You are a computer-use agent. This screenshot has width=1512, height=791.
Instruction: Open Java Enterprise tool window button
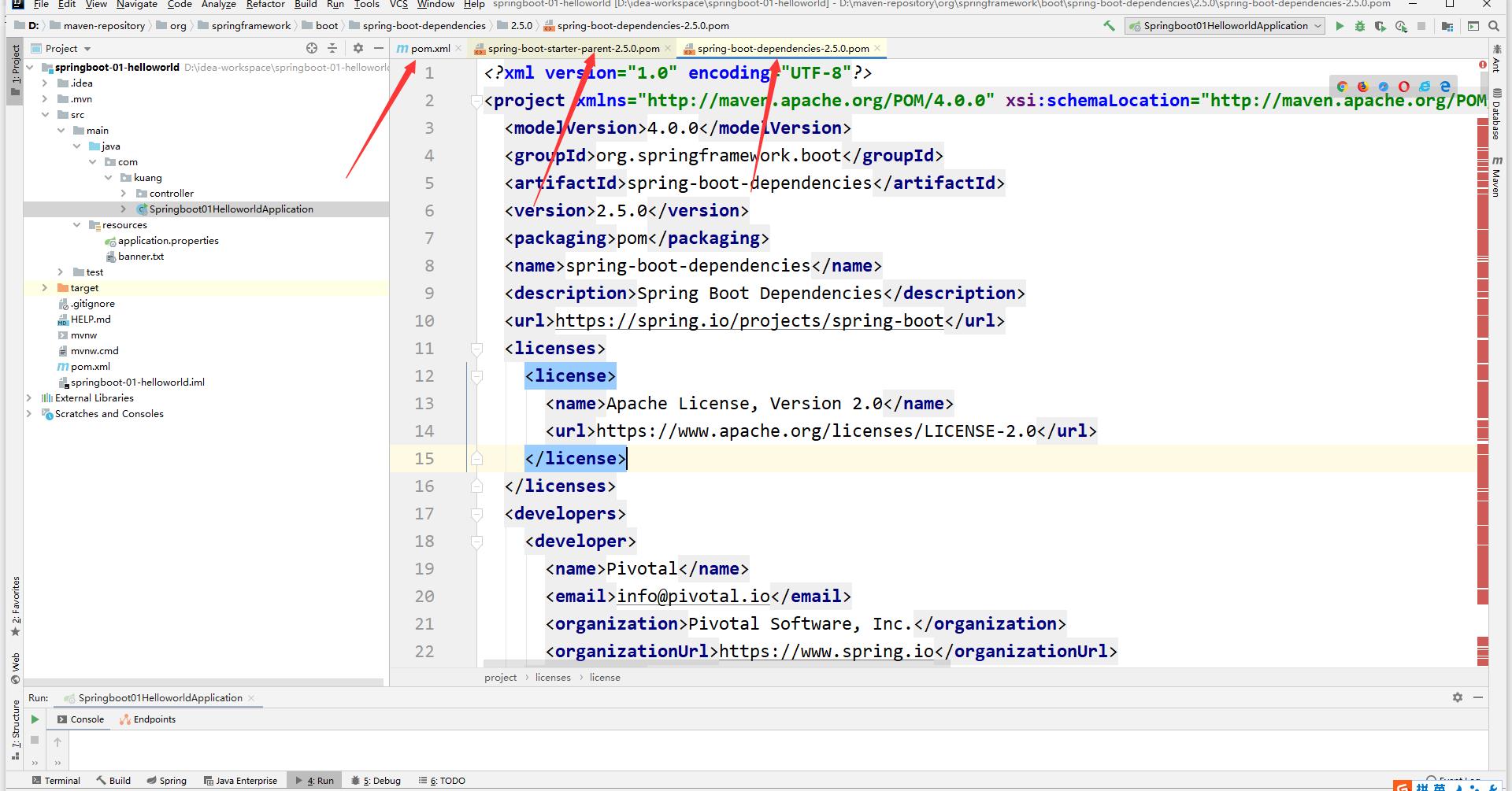pyautogui.click(x=240, y=781)
